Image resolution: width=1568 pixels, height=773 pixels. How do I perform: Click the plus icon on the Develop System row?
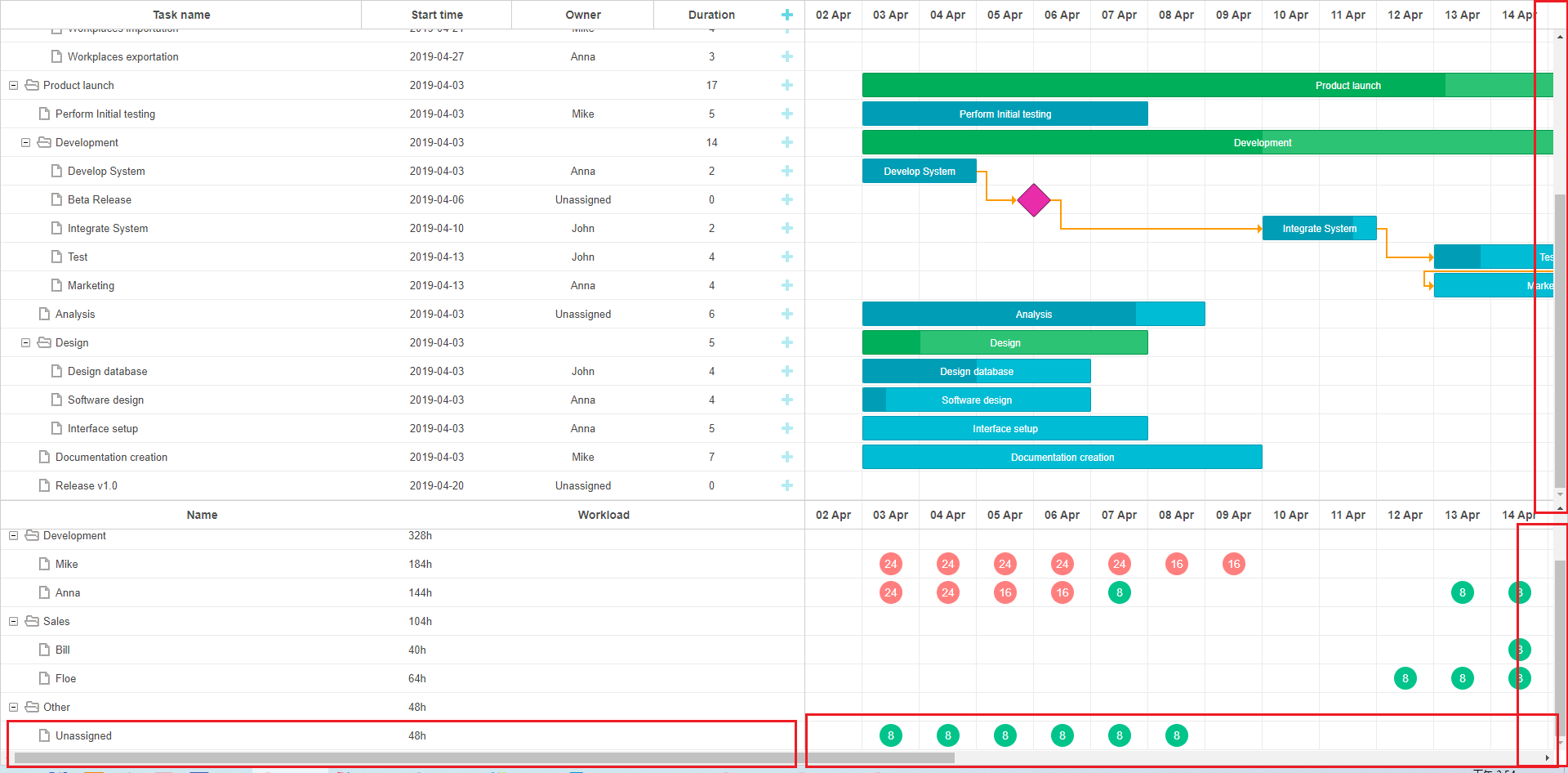point(786,171)
